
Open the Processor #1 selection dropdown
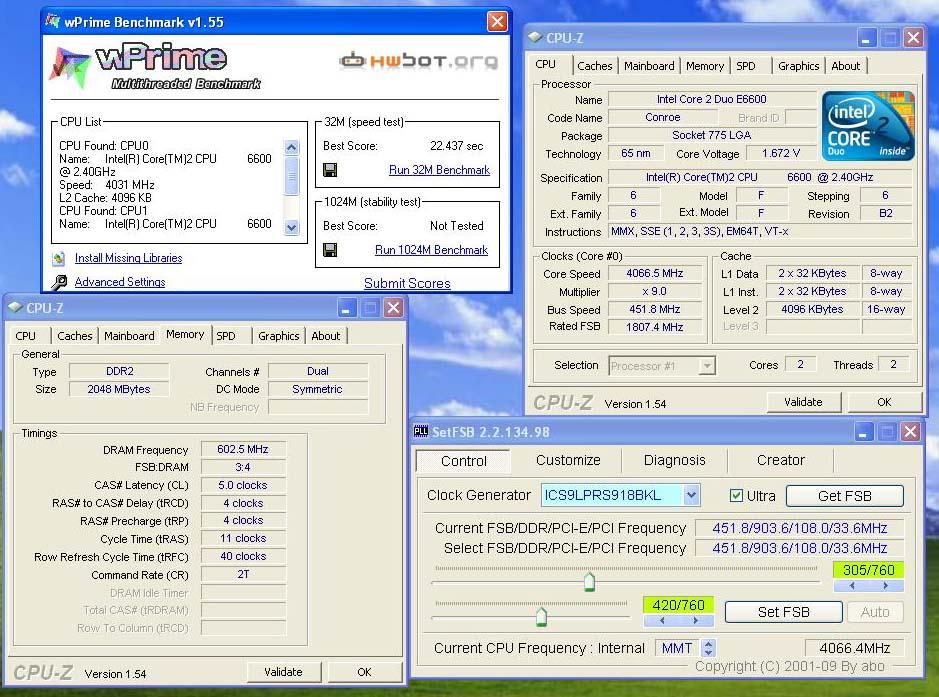tap(707, 365)
